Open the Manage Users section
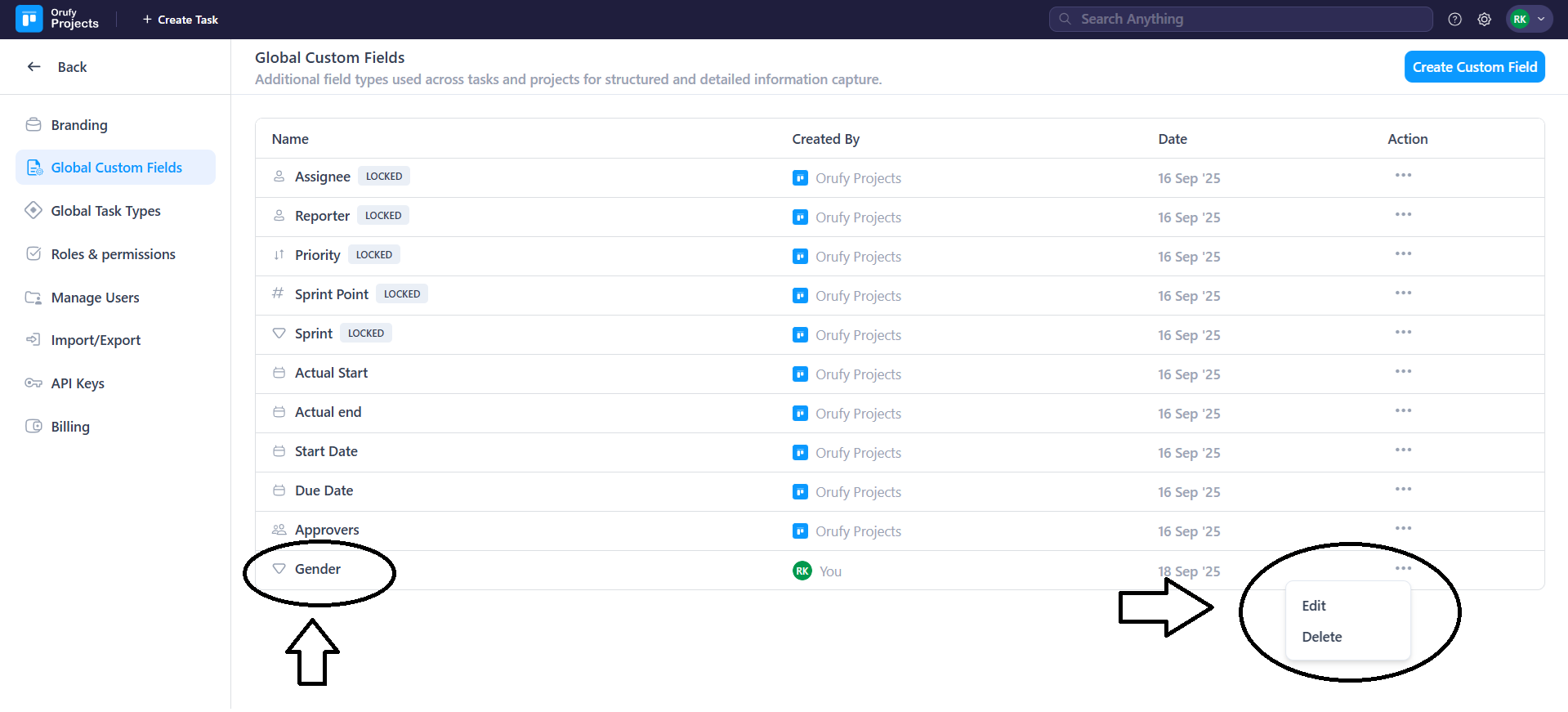1568x712 pixels. [x=95, y=298]
